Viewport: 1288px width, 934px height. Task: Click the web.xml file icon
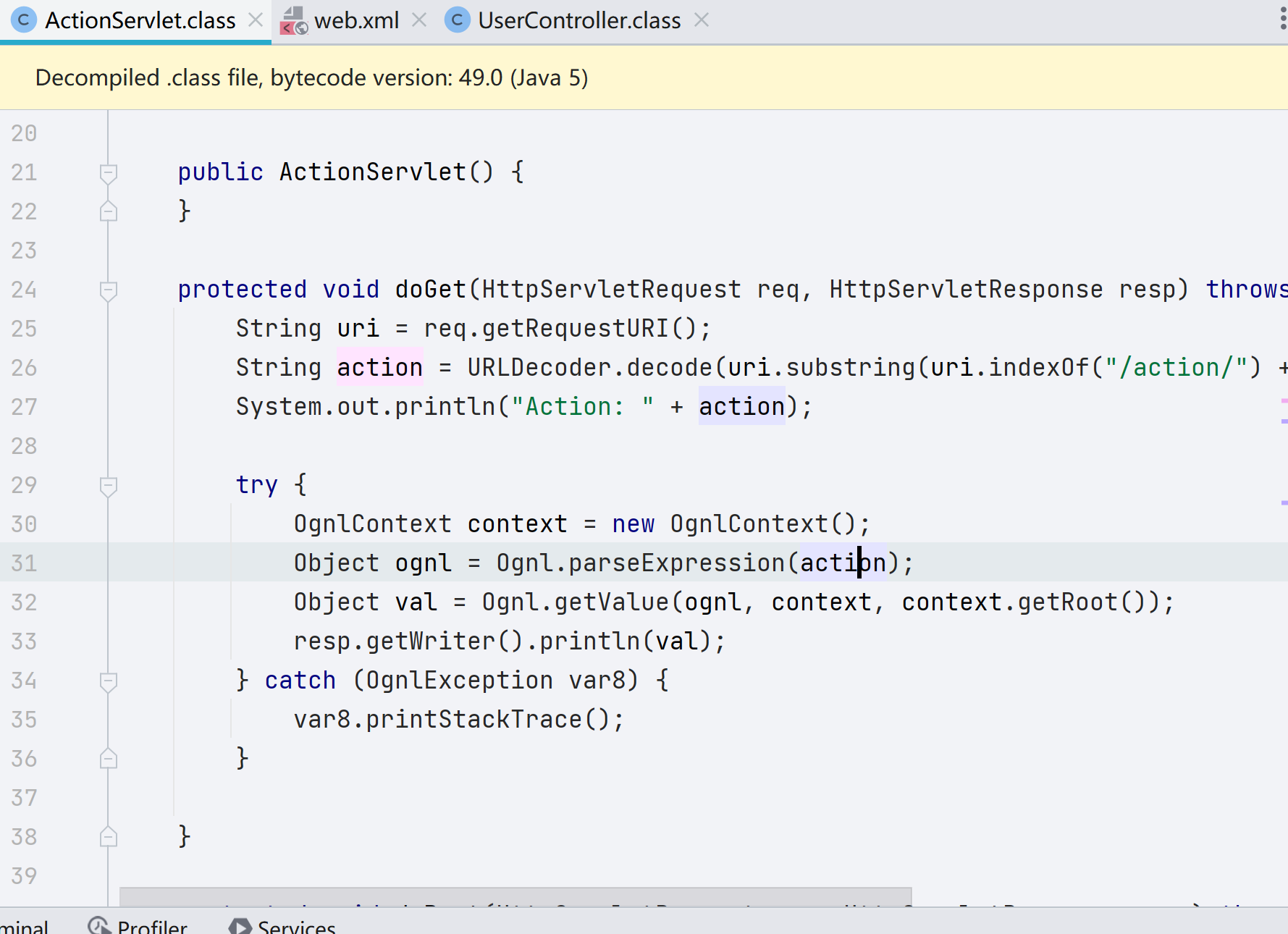pyautogui.click(x=293, y=20)
